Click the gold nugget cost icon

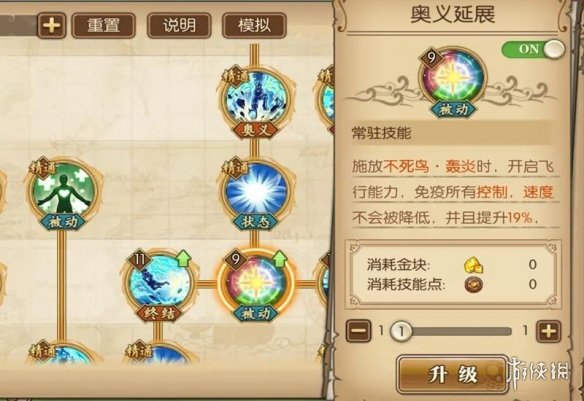pos(473,265)
